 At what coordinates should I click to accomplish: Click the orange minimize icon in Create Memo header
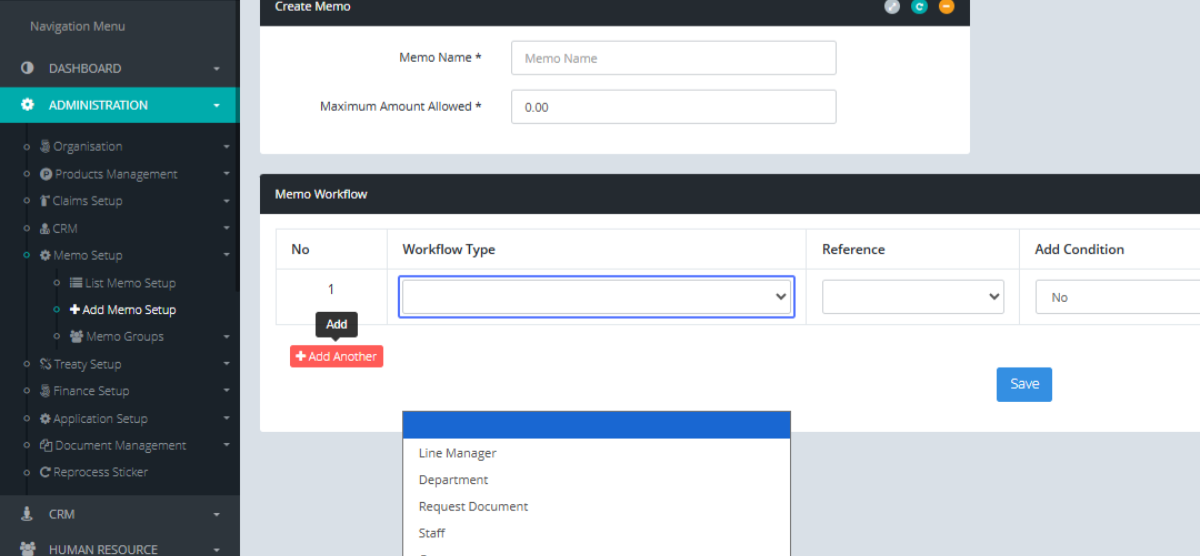[x=946, y=7]
